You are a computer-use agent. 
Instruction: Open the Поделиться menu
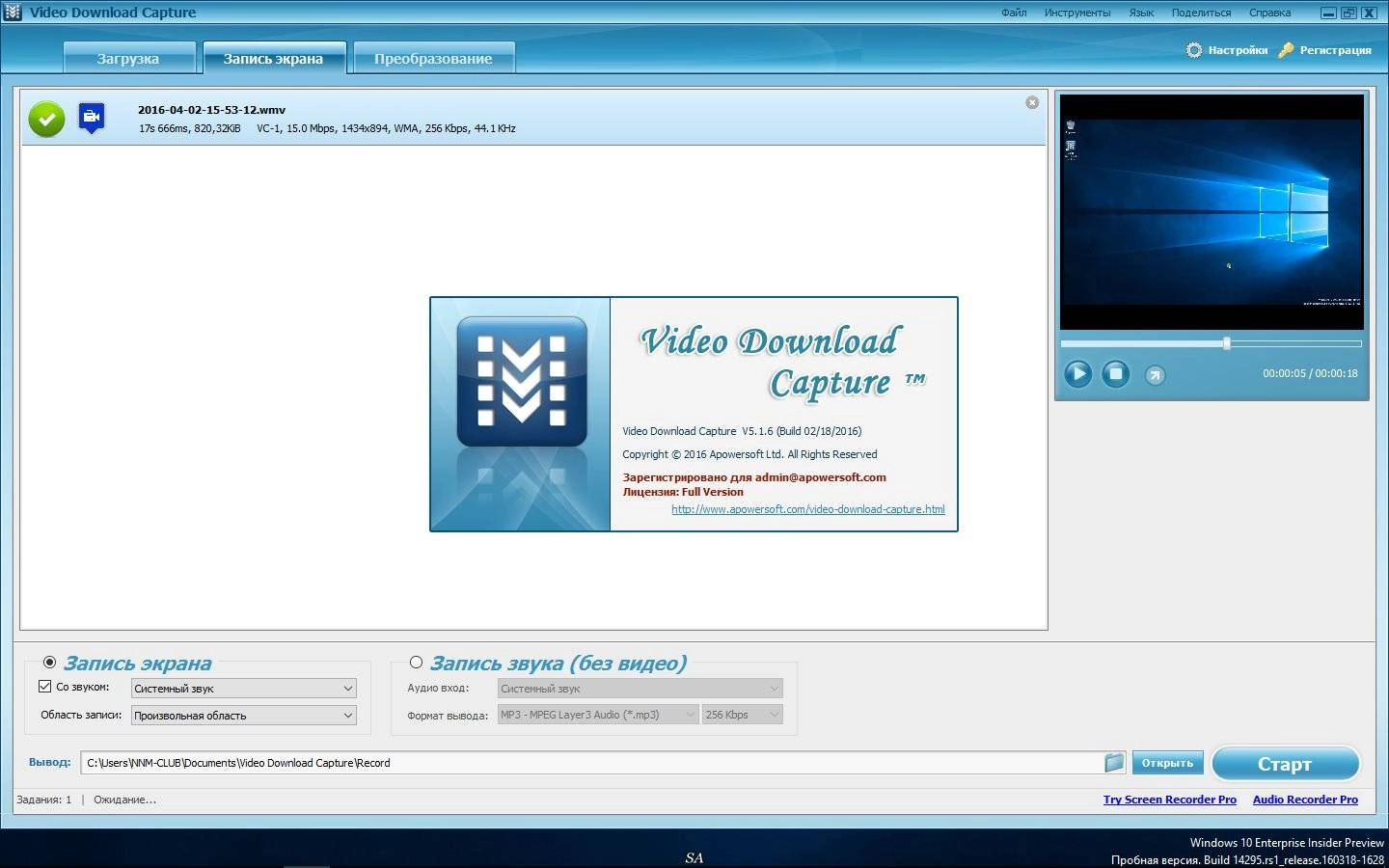(x=1201, y=13)
